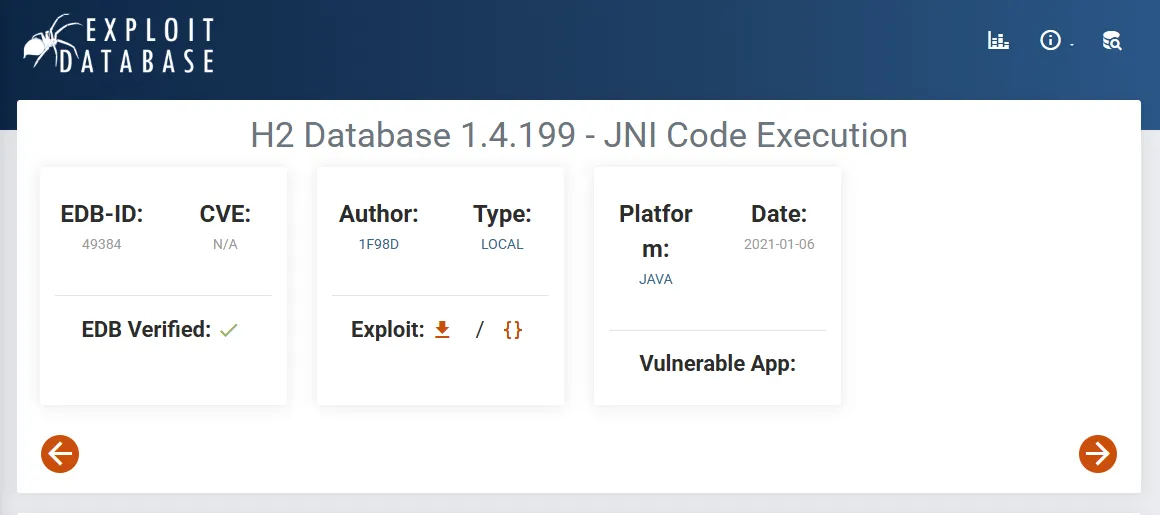Open the database search icon

coord(1112,41)
